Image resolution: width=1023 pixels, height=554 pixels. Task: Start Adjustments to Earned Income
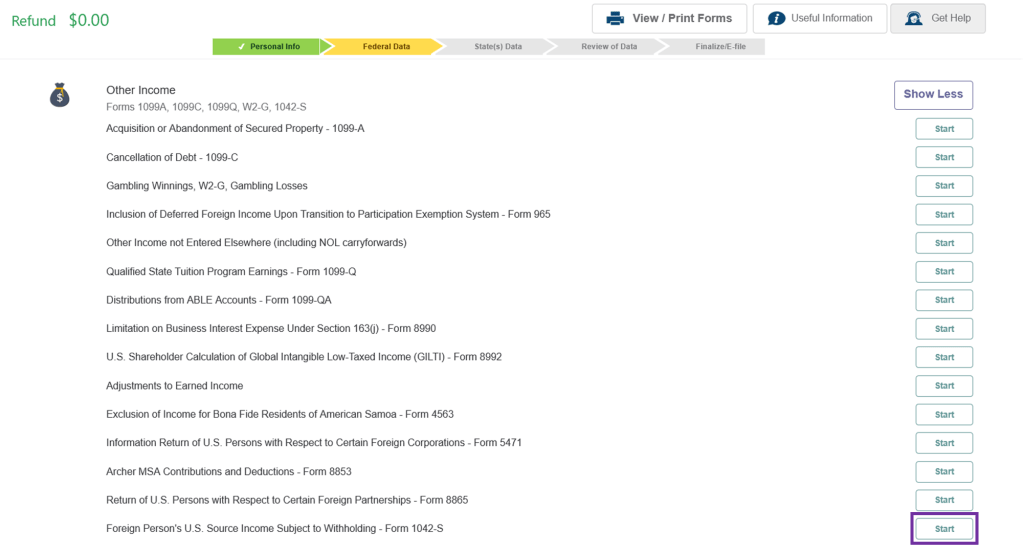944,386
